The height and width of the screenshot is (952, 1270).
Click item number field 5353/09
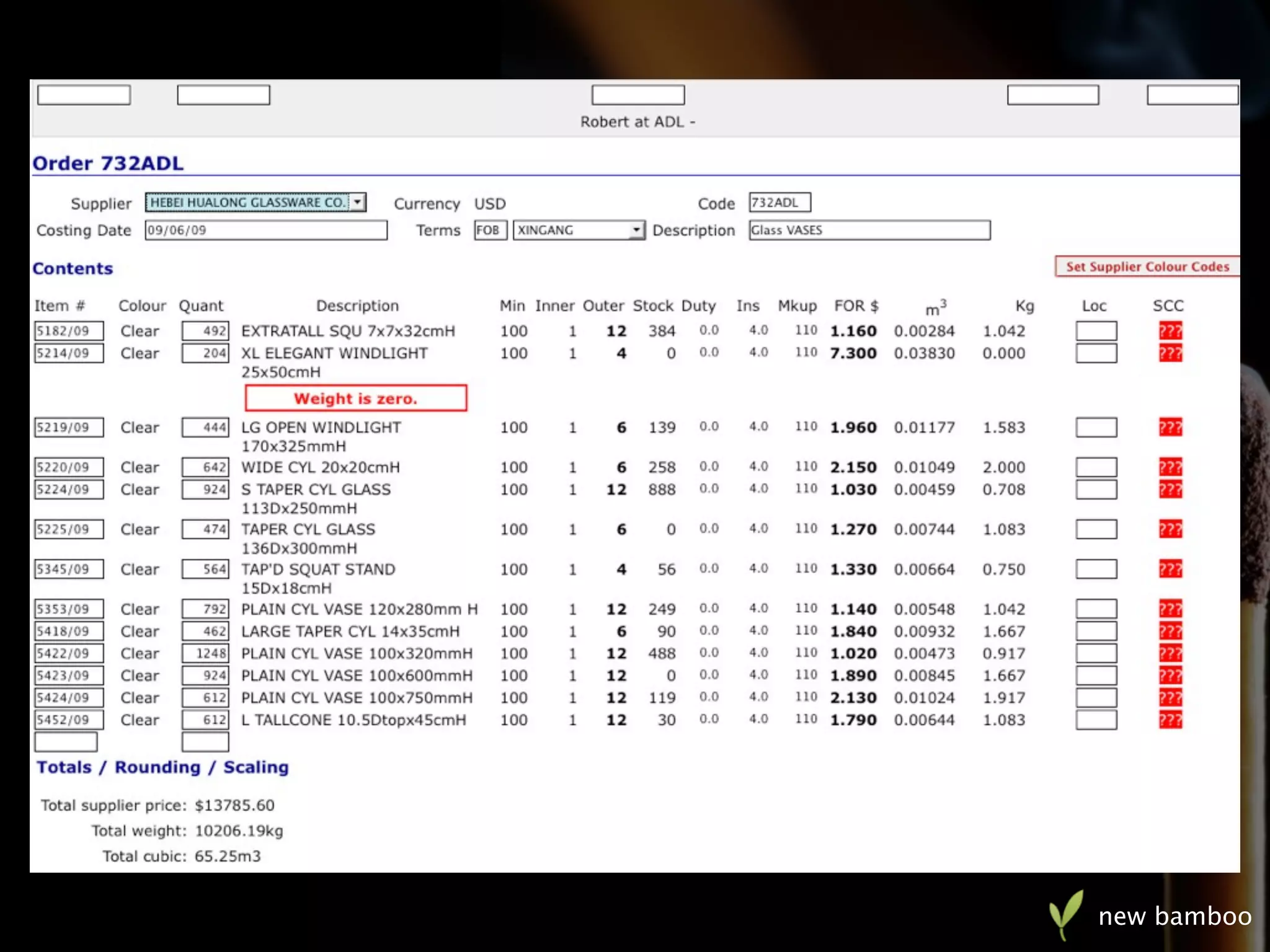(68, 609)
